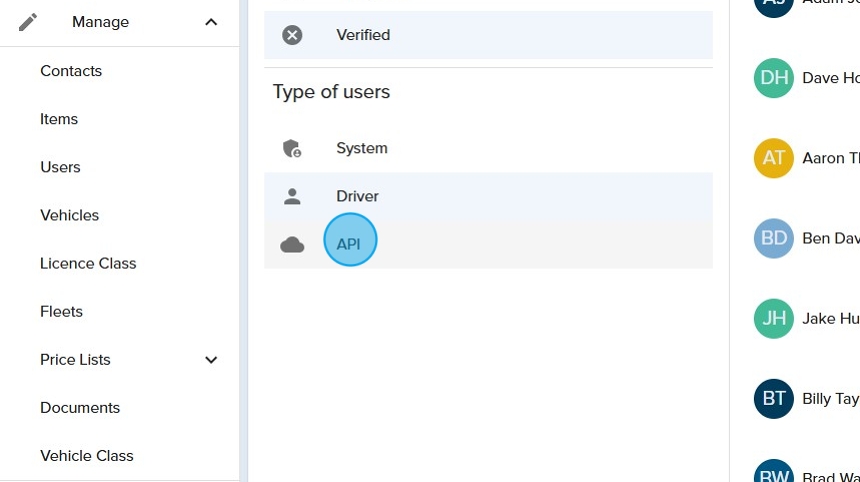Click the System shield icon
860x482 pixels.
tap(292, 148)
